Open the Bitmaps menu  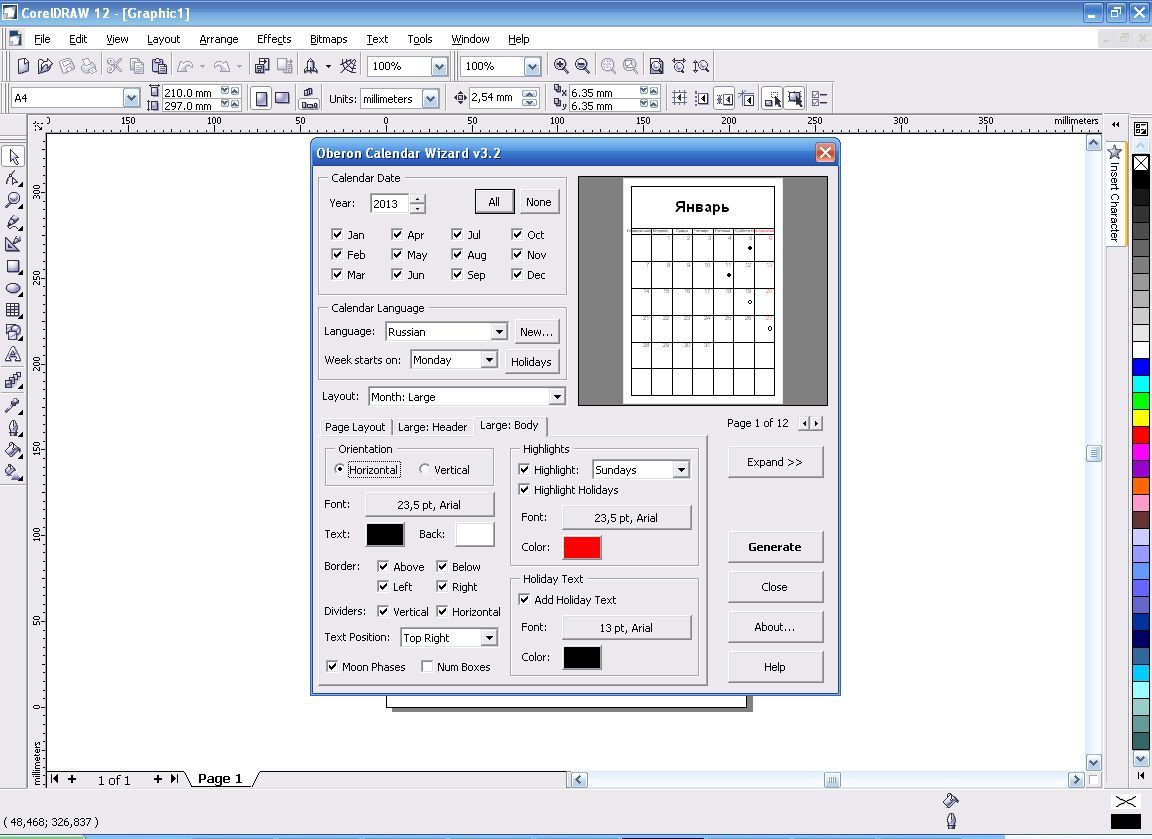(328, 39)
